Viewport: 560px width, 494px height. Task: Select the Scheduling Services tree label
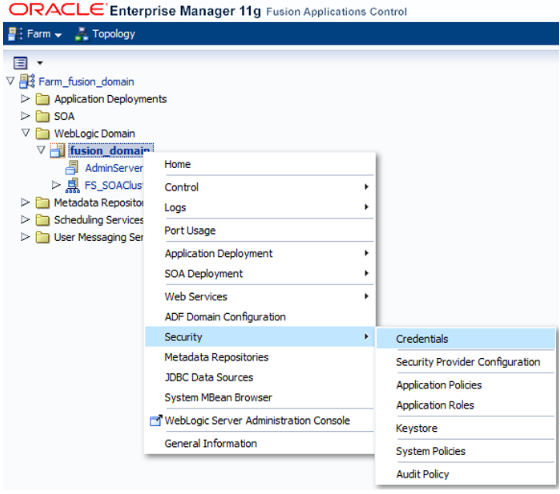tap(99, 220)
